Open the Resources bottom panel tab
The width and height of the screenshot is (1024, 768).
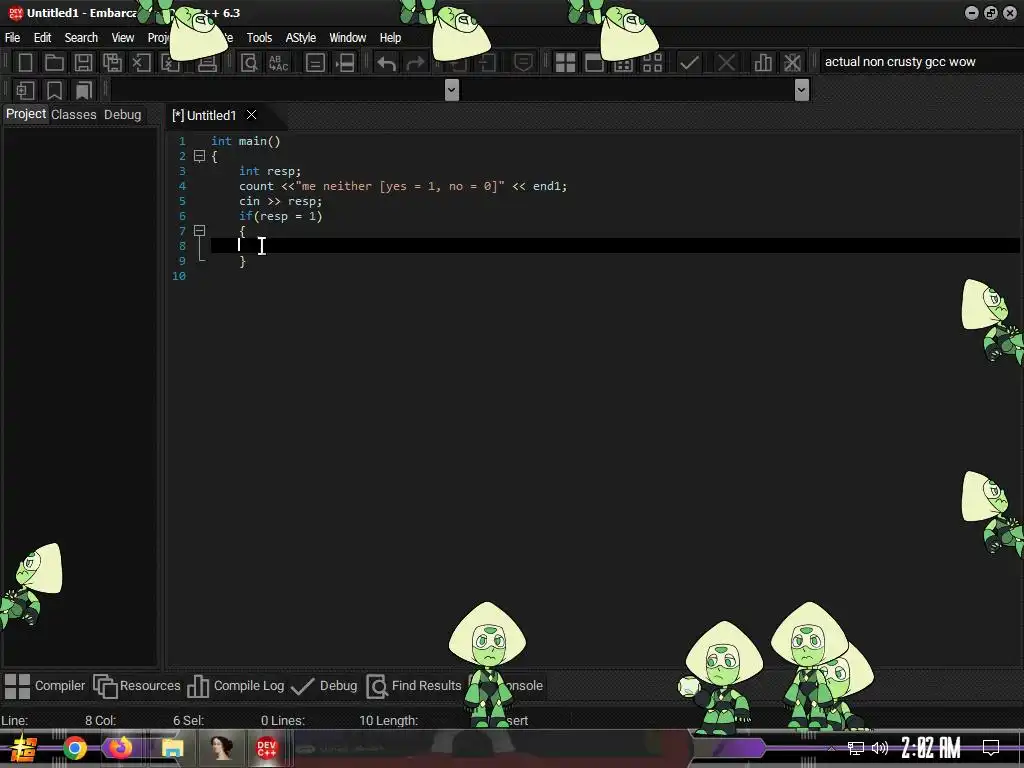136,686
